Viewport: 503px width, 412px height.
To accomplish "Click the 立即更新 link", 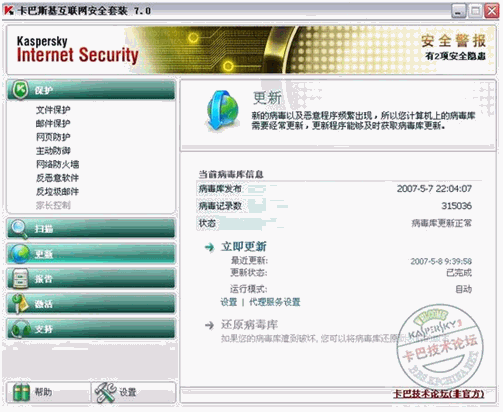I will (243, 247).
